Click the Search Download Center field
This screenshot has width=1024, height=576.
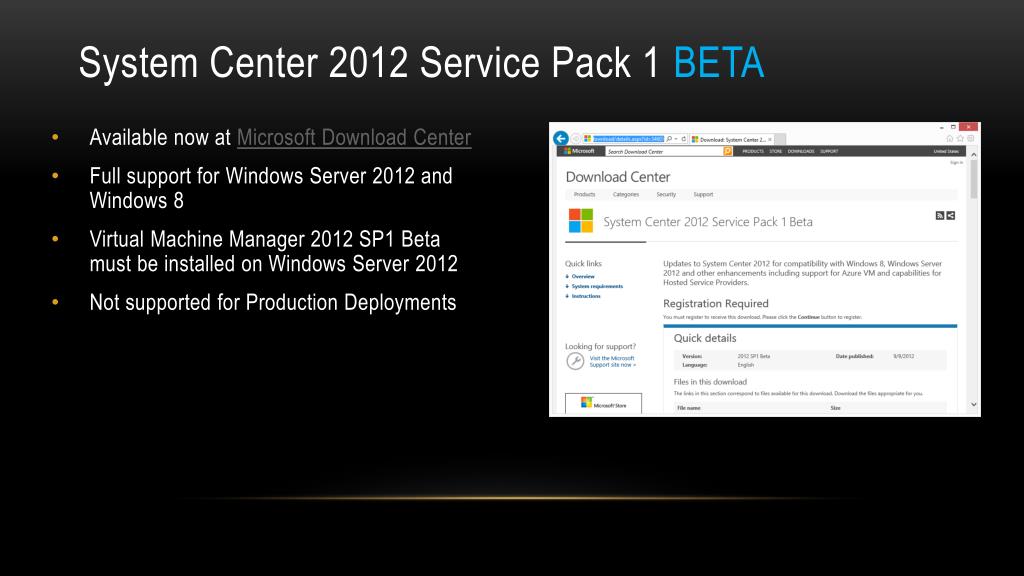coord(664,152)
